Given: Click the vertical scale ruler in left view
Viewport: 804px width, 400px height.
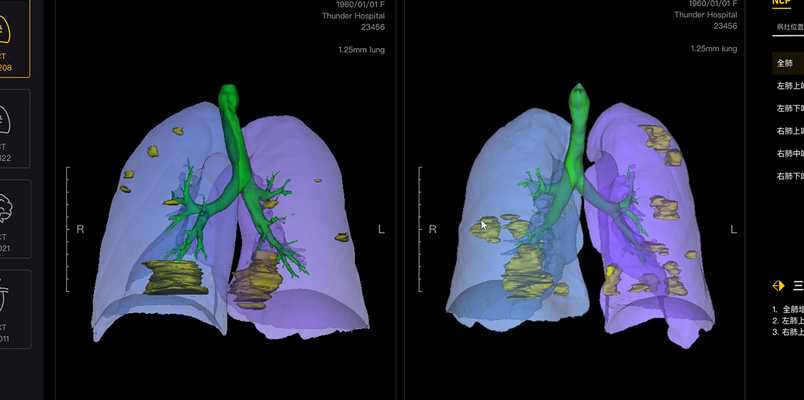Looking at the screenshot, I should [x=68, y=229].
